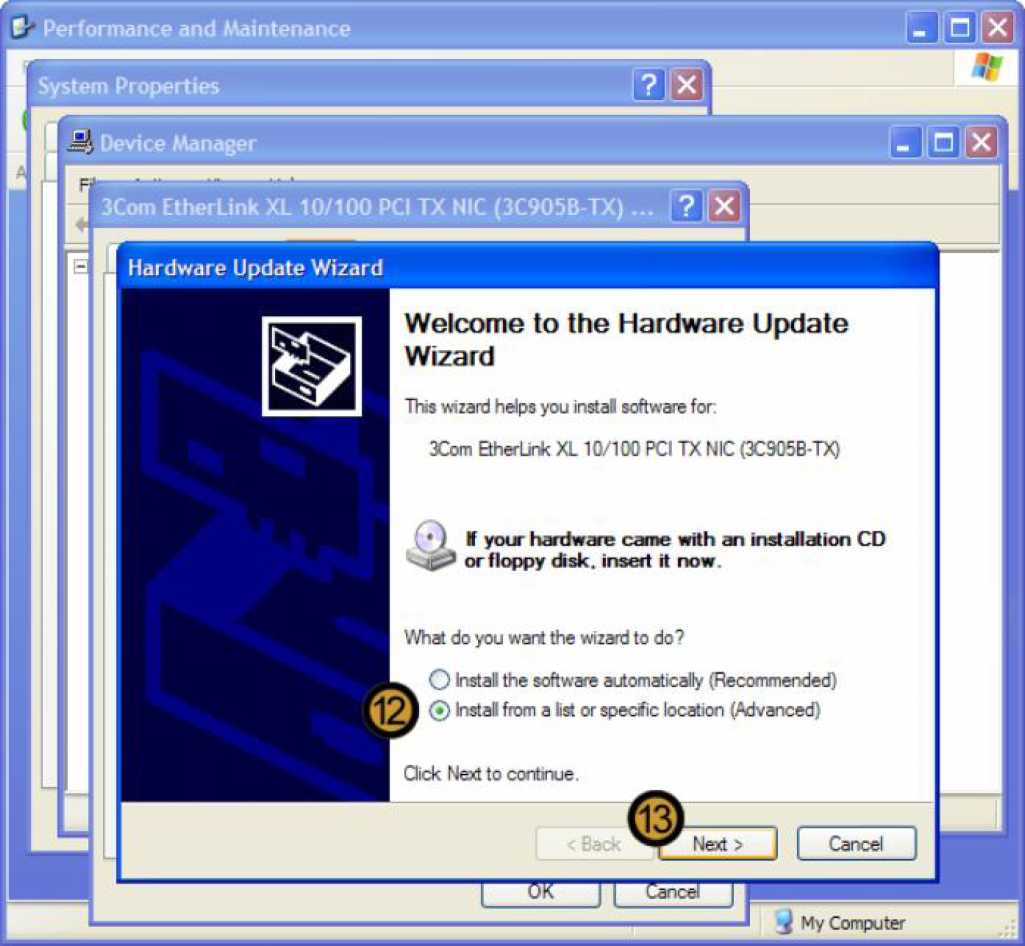Click Next in the Hardware Update Wizard
The height and width of the screenshot is (946, 1025).
(718, 843)
